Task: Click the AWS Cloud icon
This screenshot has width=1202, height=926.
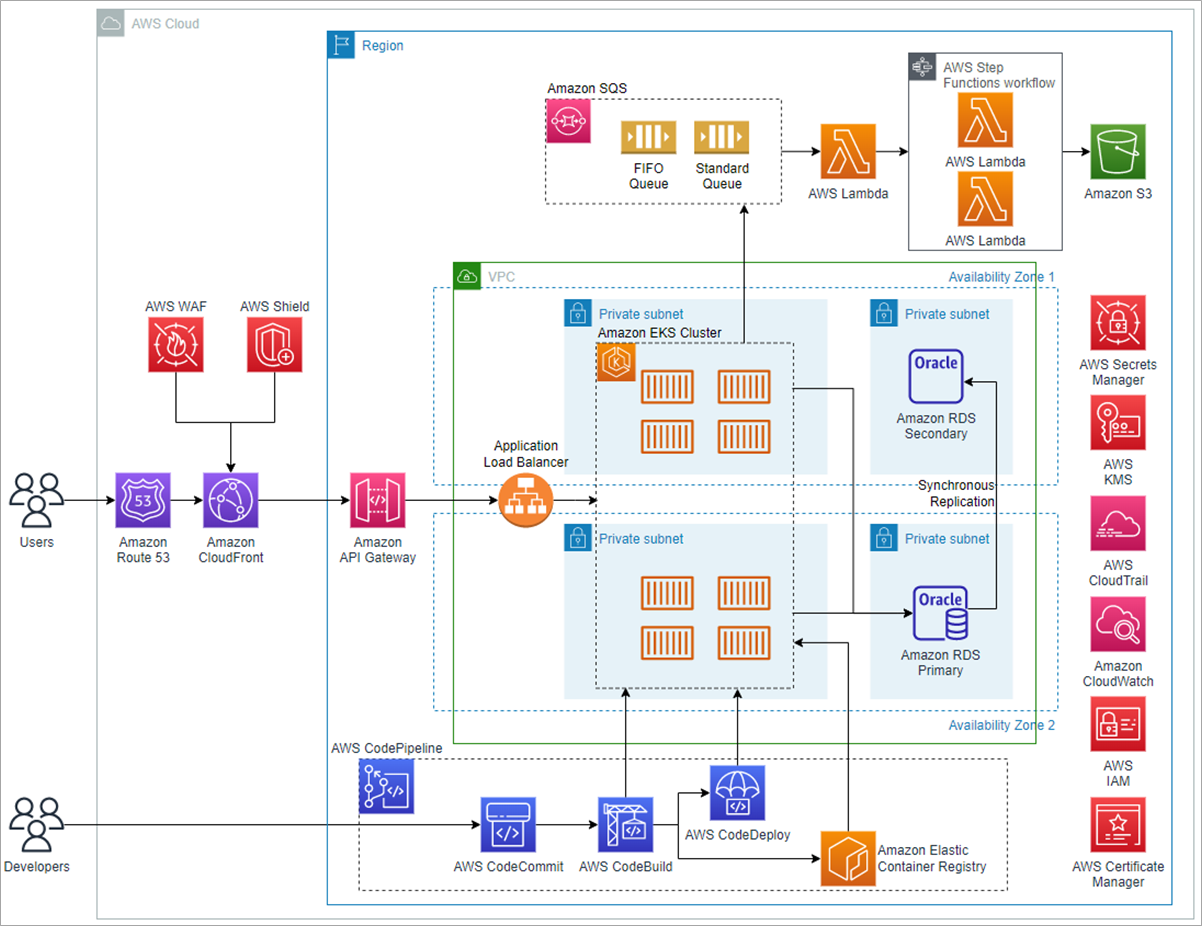Action: [x=110, y=24]
